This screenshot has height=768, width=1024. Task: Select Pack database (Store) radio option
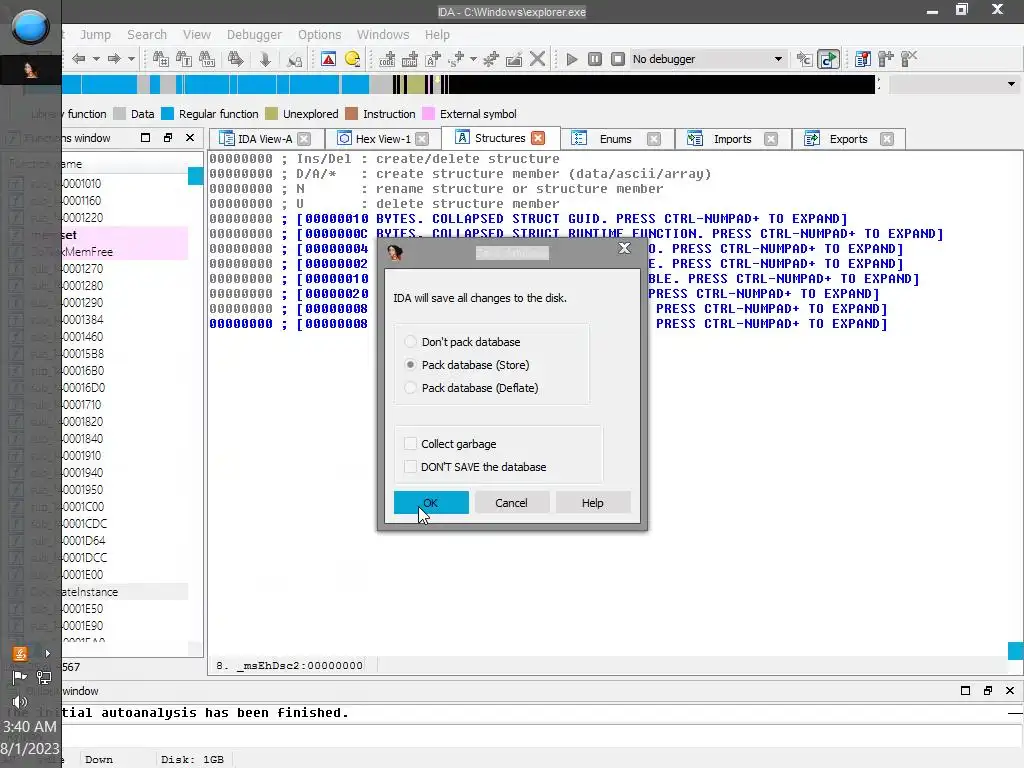(x=410, y=364)
